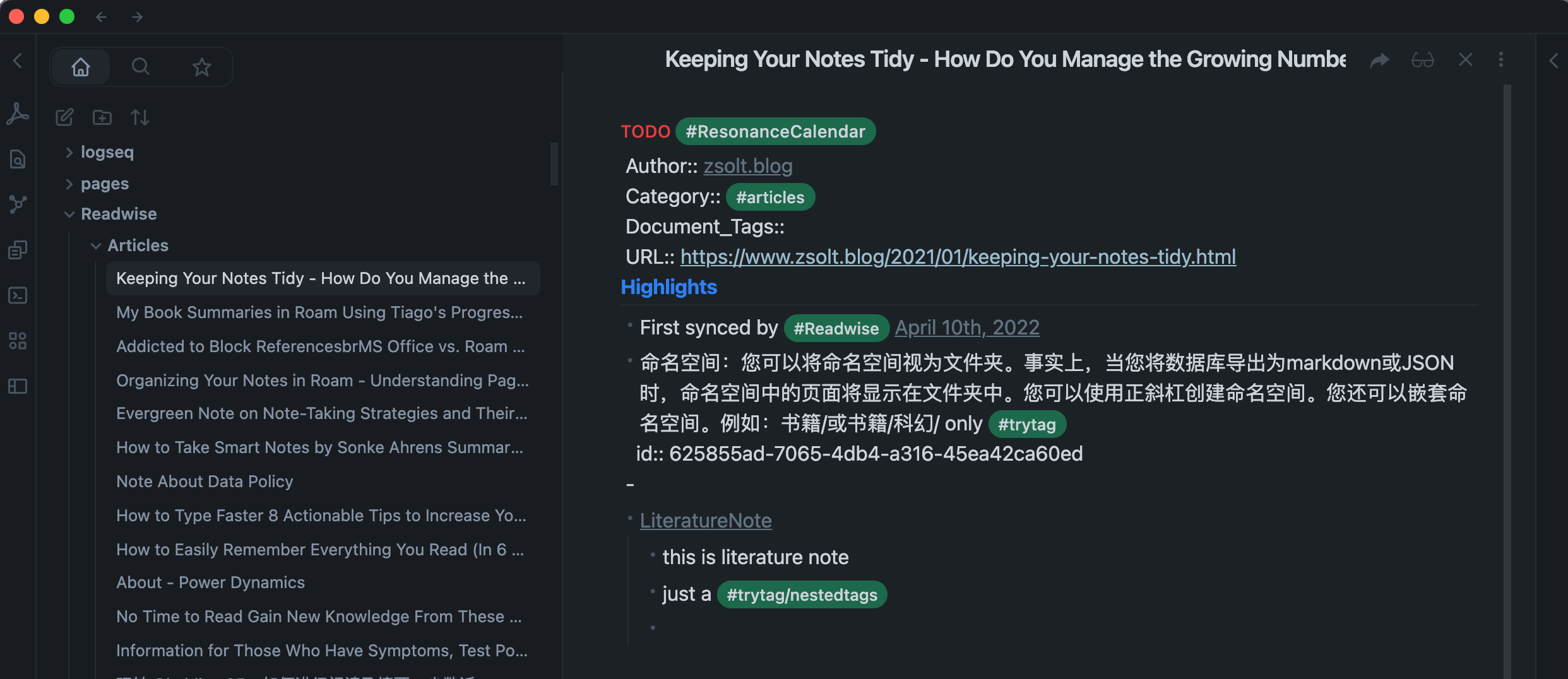Viewport: 1568px width, 679px height.
Task: Open the graph view icon on the left rail
Action: 18,204
